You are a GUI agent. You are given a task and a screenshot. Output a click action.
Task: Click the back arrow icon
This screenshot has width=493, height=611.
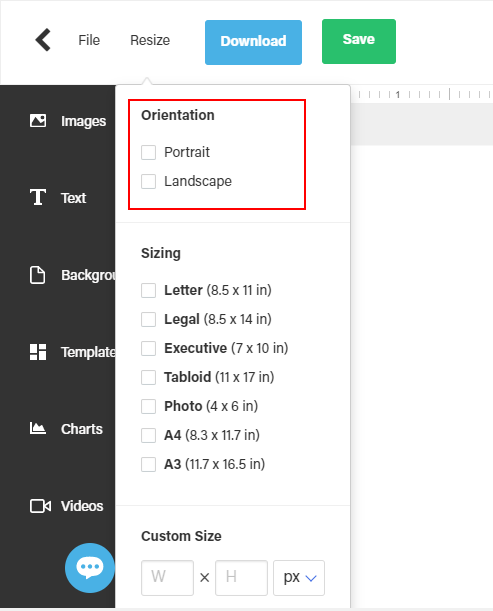point(43,40)
